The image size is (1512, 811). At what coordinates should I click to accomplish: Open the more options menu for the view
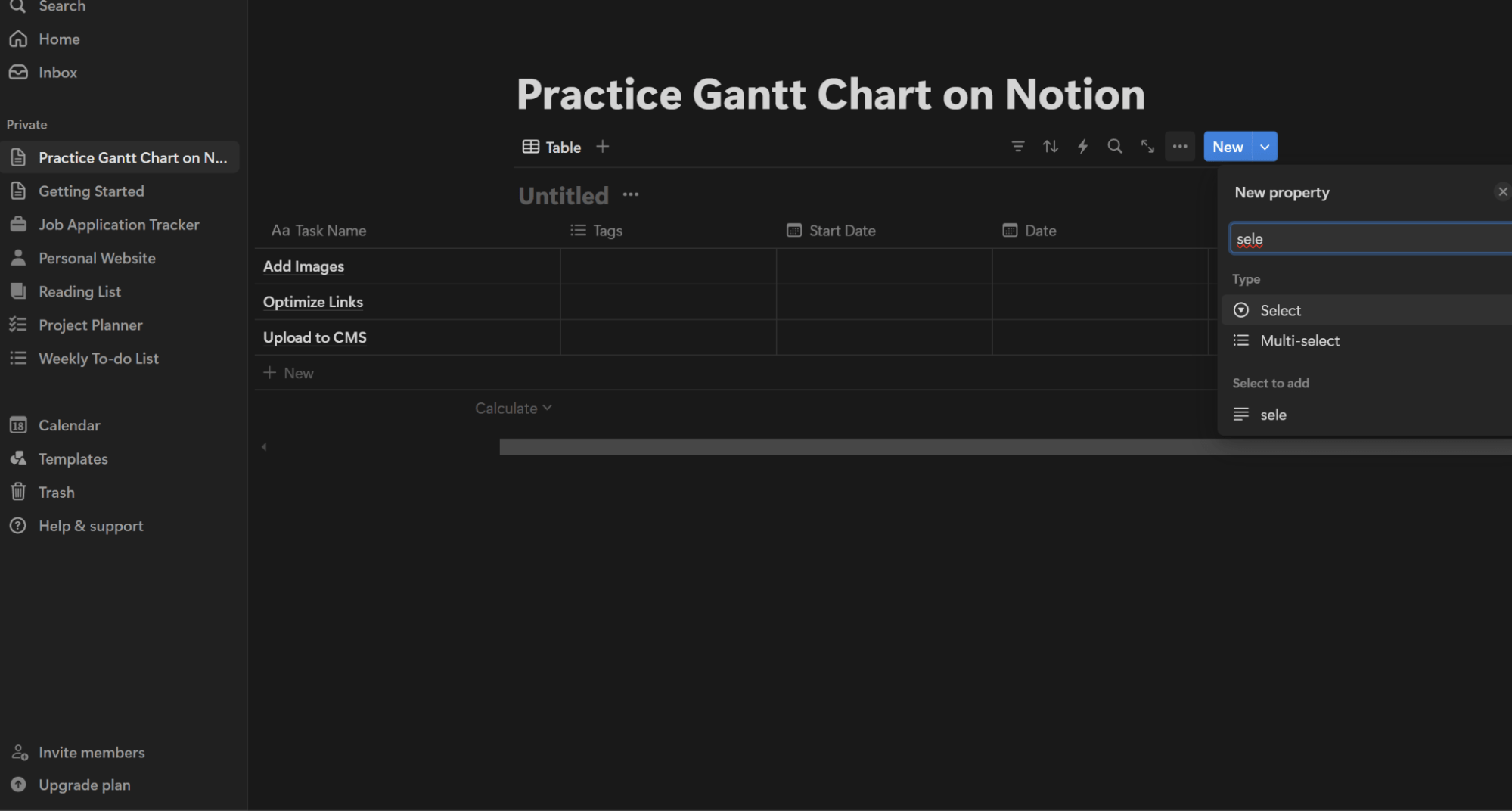tap(1179, 146)
